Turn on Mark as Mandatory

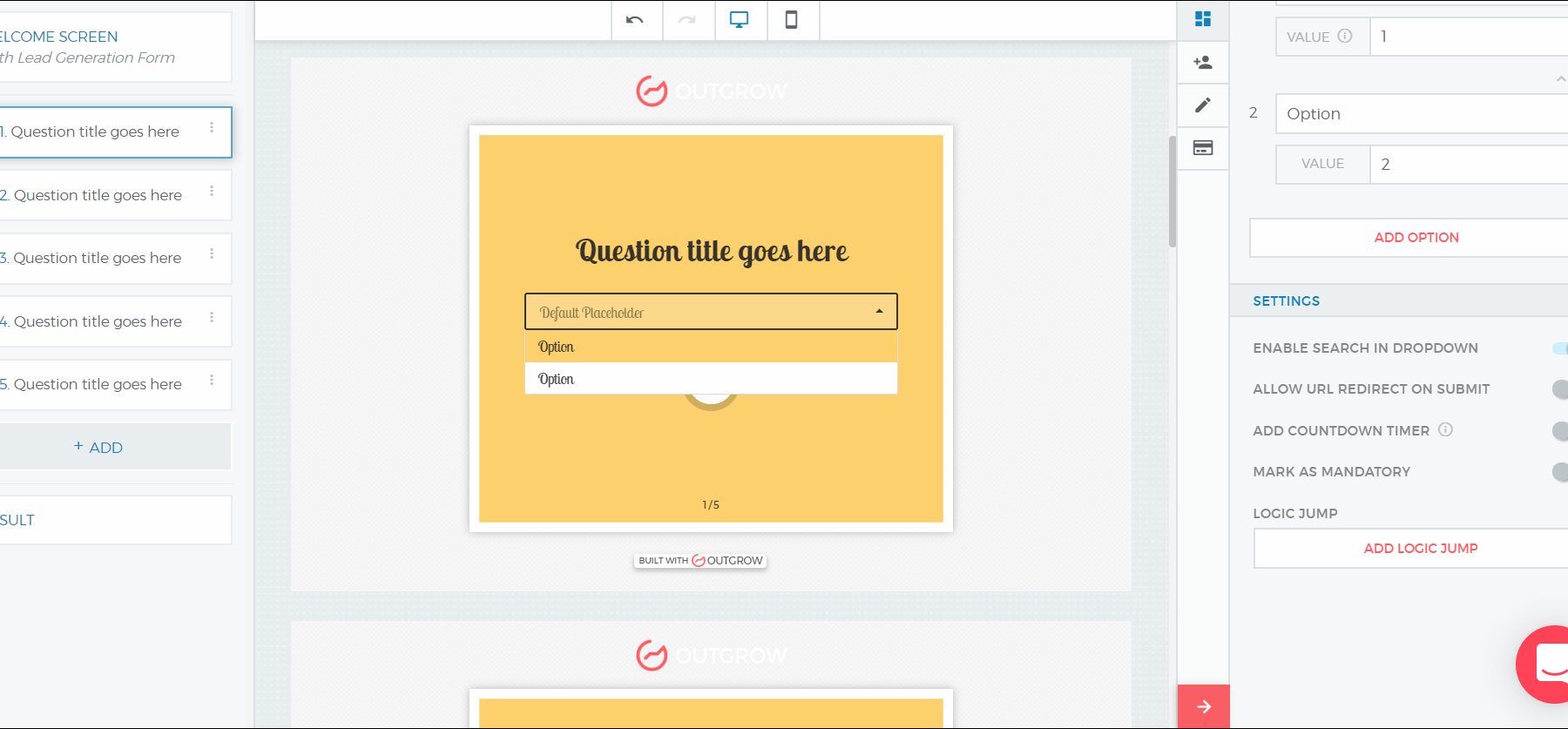(x=1559, y=472)
